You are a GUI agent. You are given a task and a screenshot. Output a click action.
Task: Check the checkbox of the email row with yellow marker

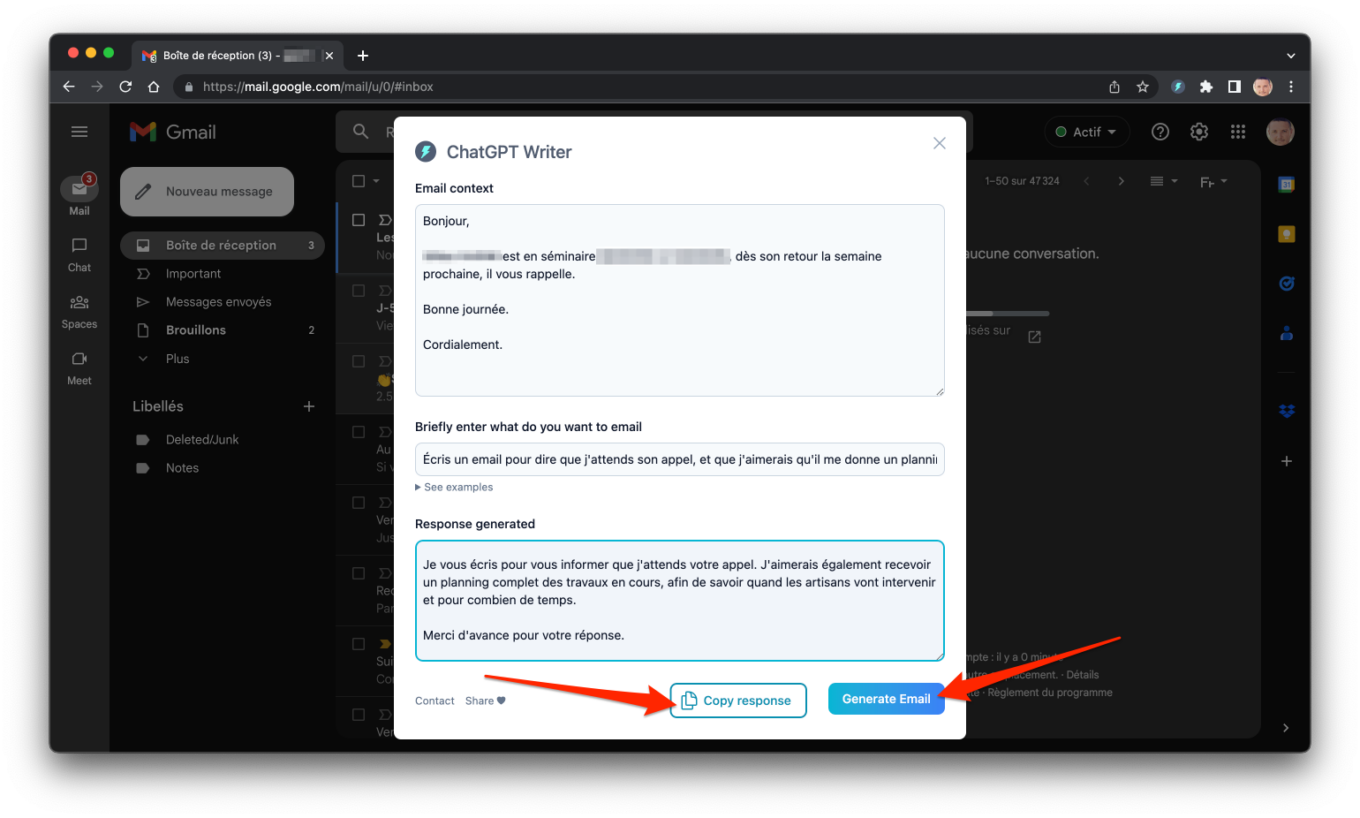[x=359, y=644]
